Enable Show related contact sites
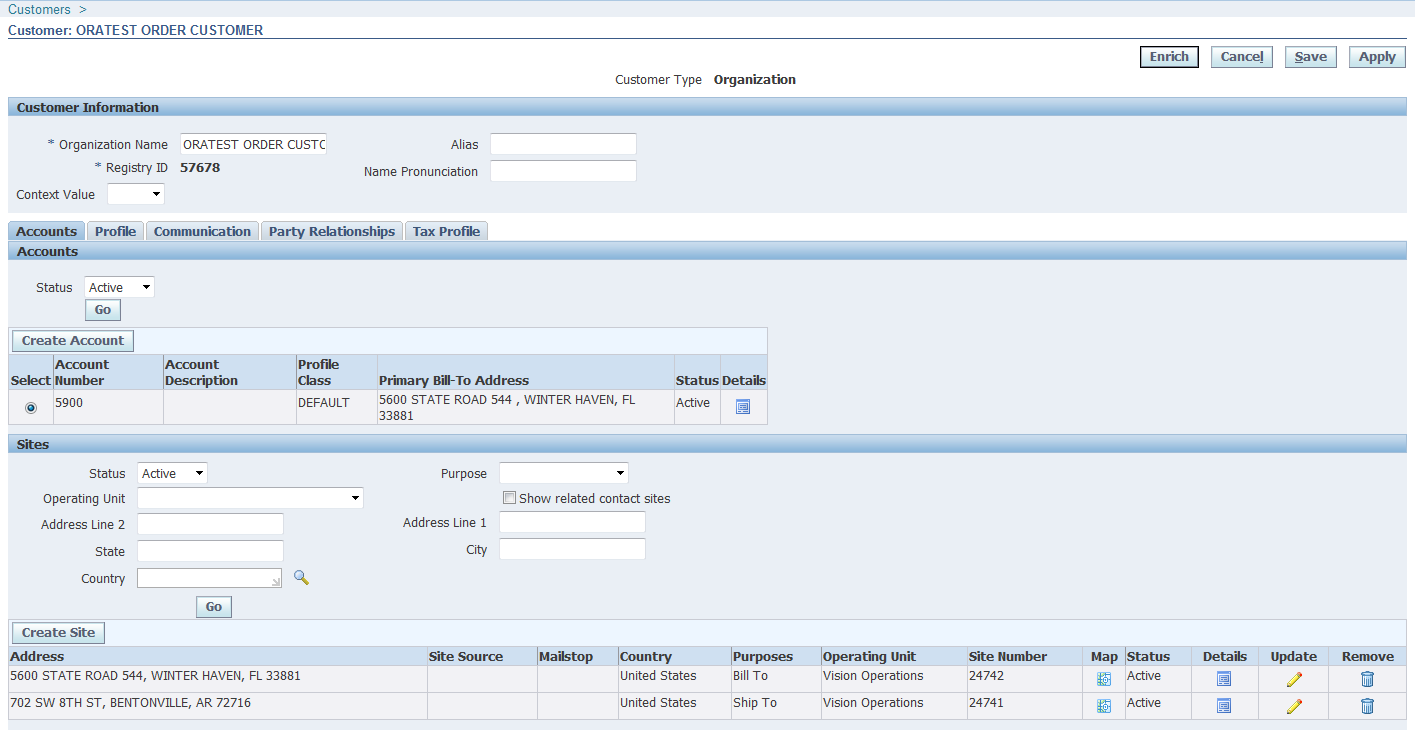Image resolution: width=1415 pixels, height=730 pixels. pyautogui.click(x=509, y=497)
